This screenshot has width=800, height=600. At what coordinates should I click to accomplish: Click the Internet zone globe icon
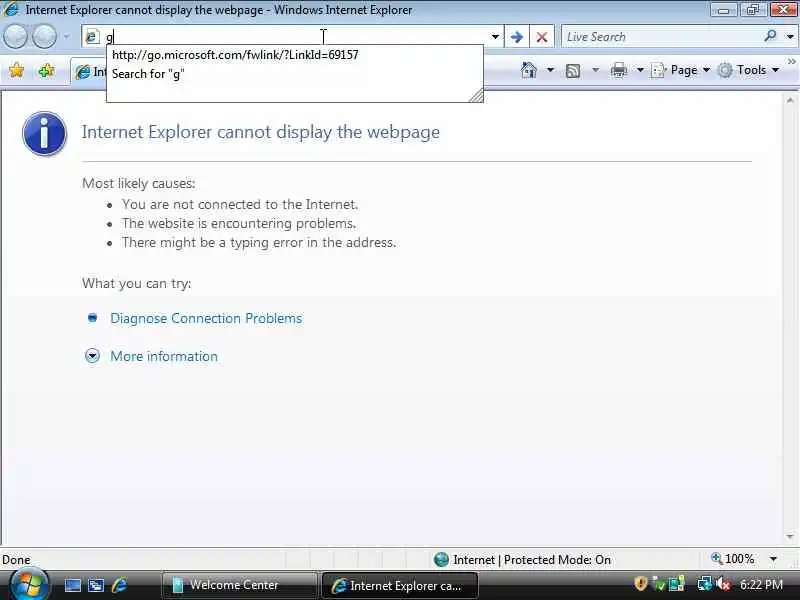coord(441,560)
